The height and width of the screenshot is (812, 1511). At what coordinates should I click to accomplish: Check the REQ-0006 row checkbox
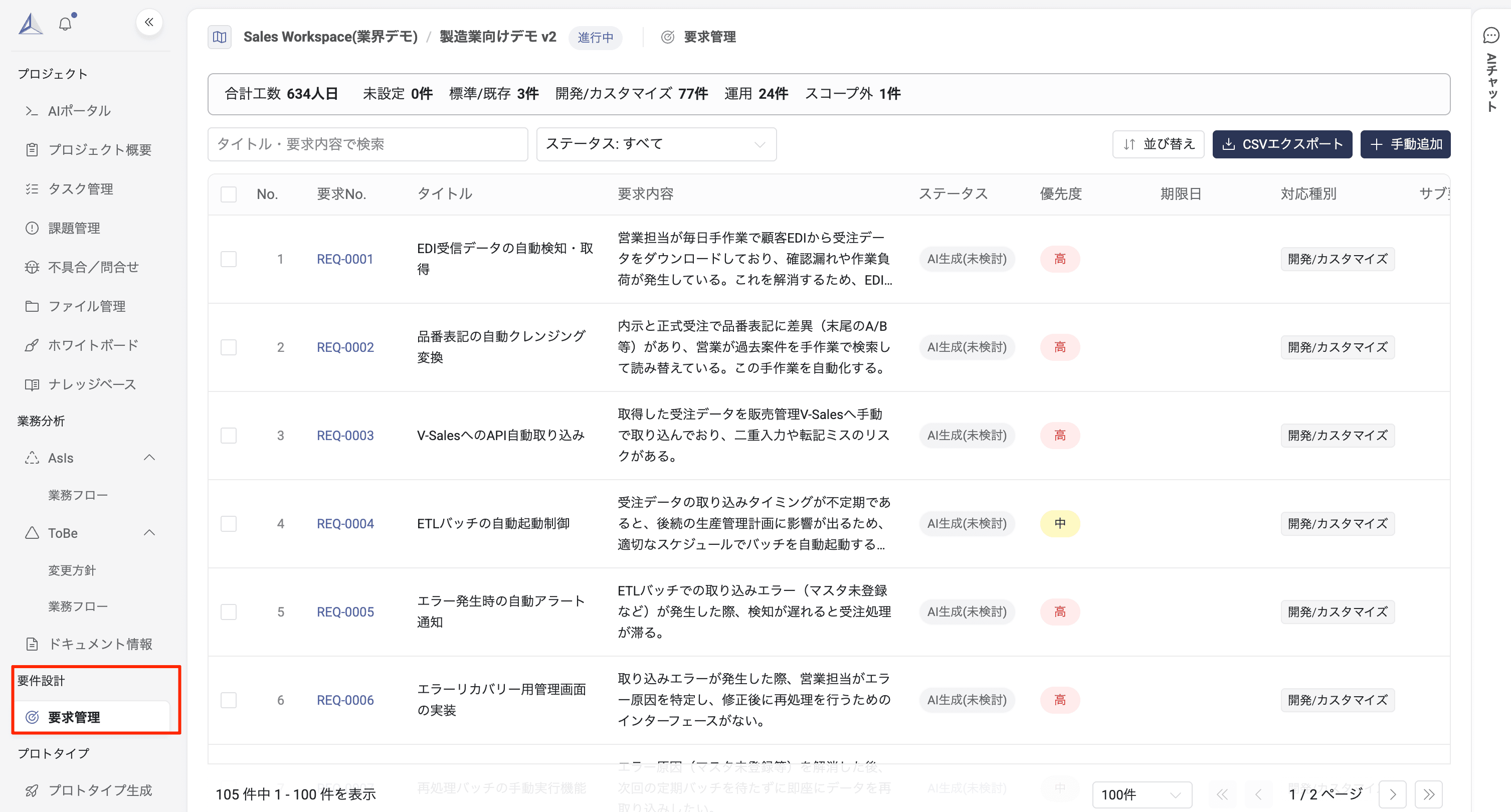228,700
